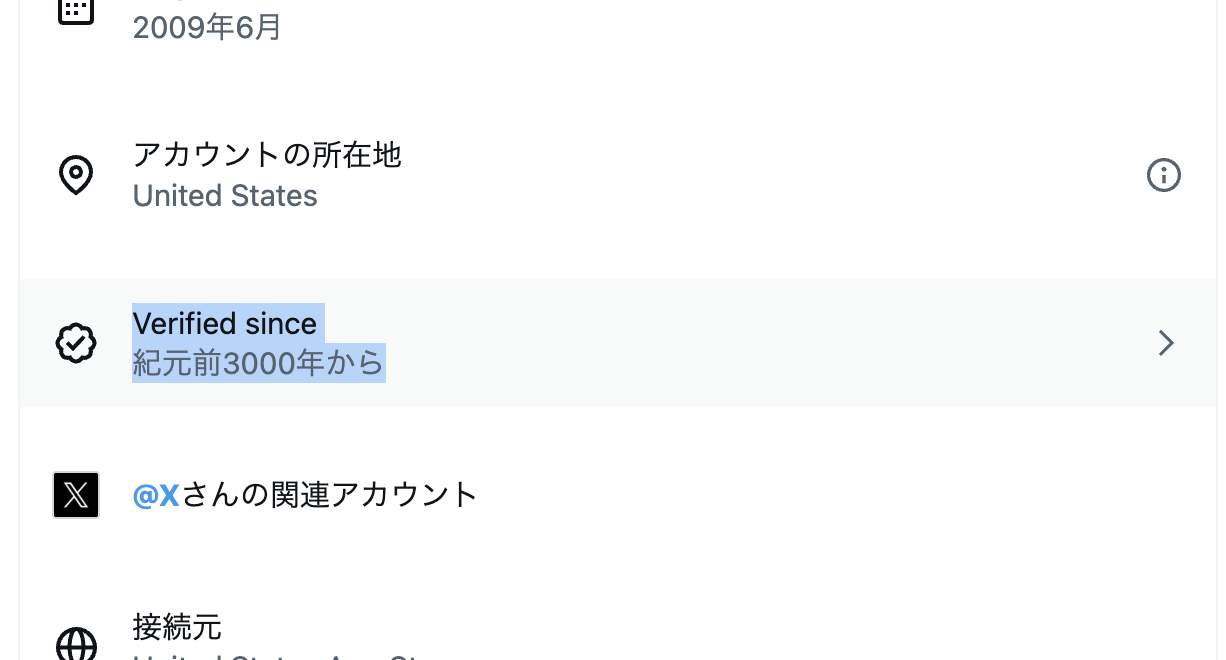Open the @X profile link
Image resolution: width=1226 pixels, height=660 pixels.
156,494
